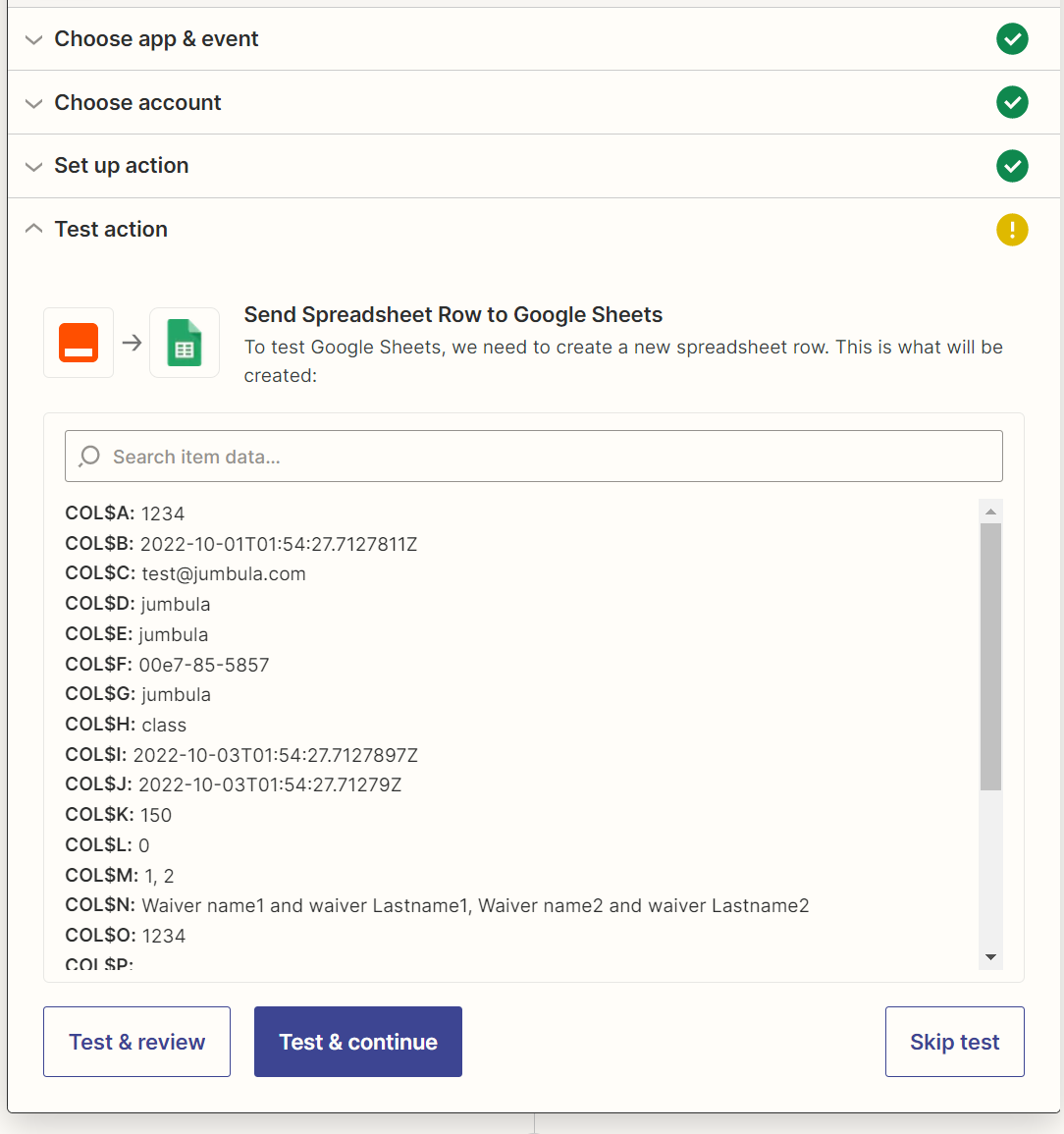Click the Skip test button

tap(954, 1042)
